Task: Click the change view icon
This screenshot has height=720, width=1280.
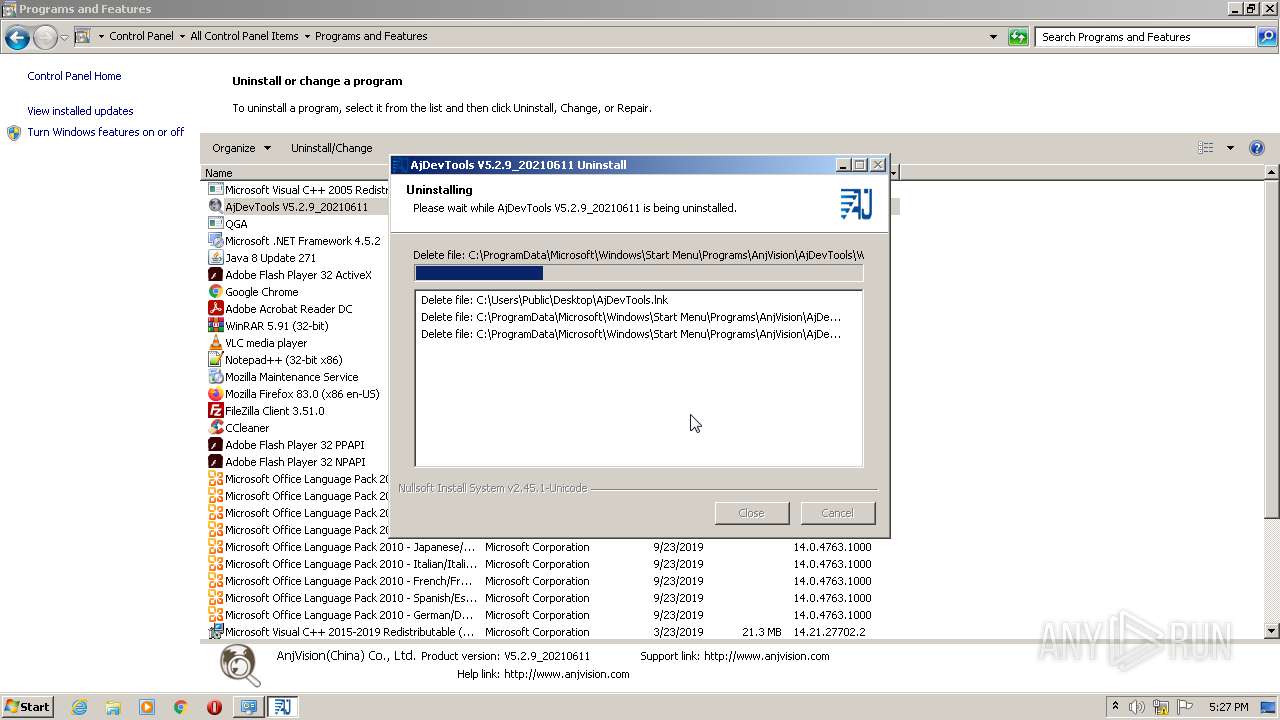Action: pos(1206,148)
